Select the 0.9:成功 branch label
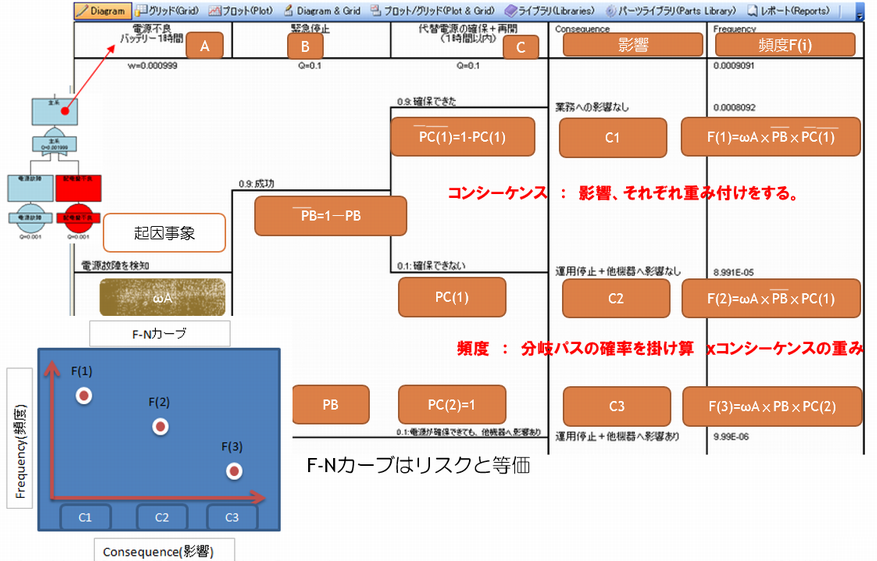877x561 pixels. 256,183
